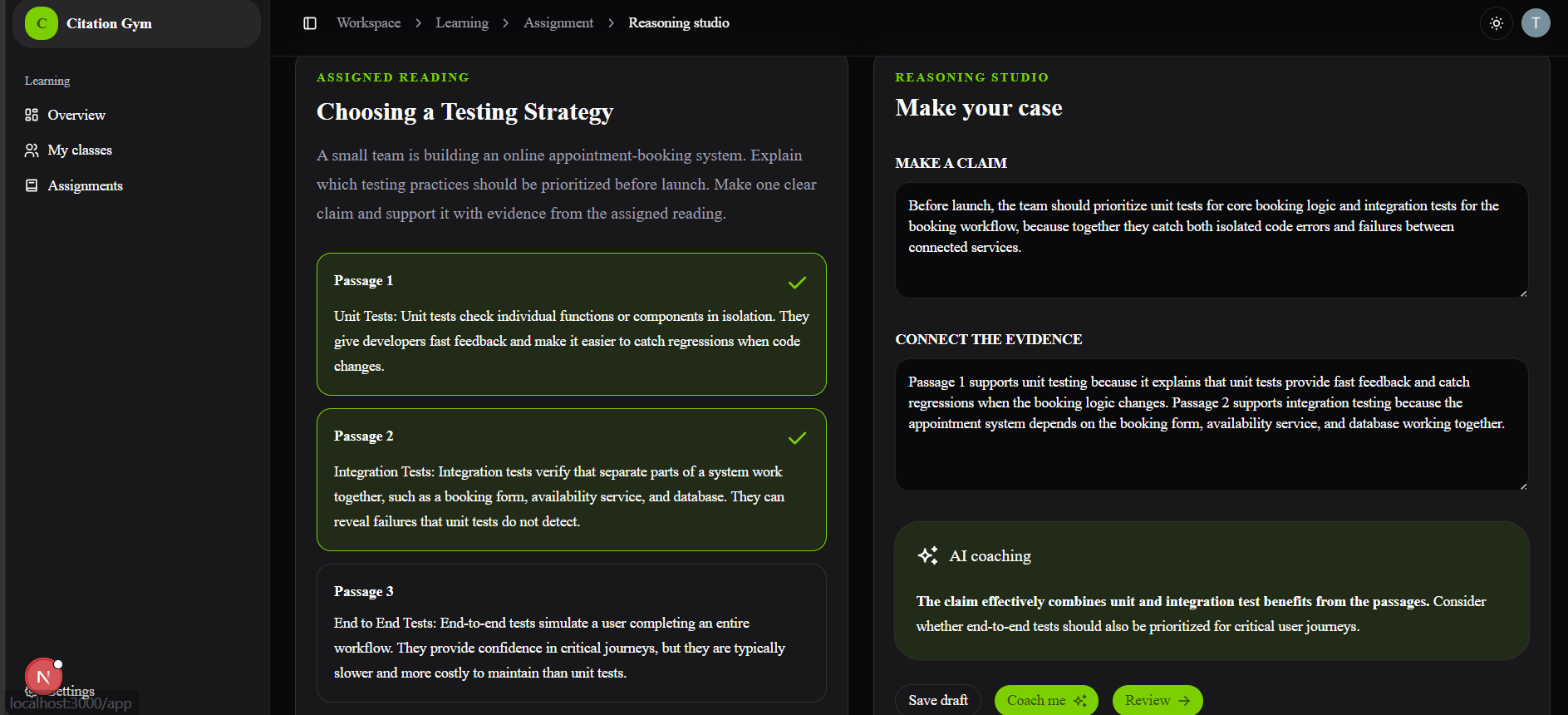
Task: Toggle Passage 1 checkmark selection
Action: pyautogui.click(x=797, y=283)
